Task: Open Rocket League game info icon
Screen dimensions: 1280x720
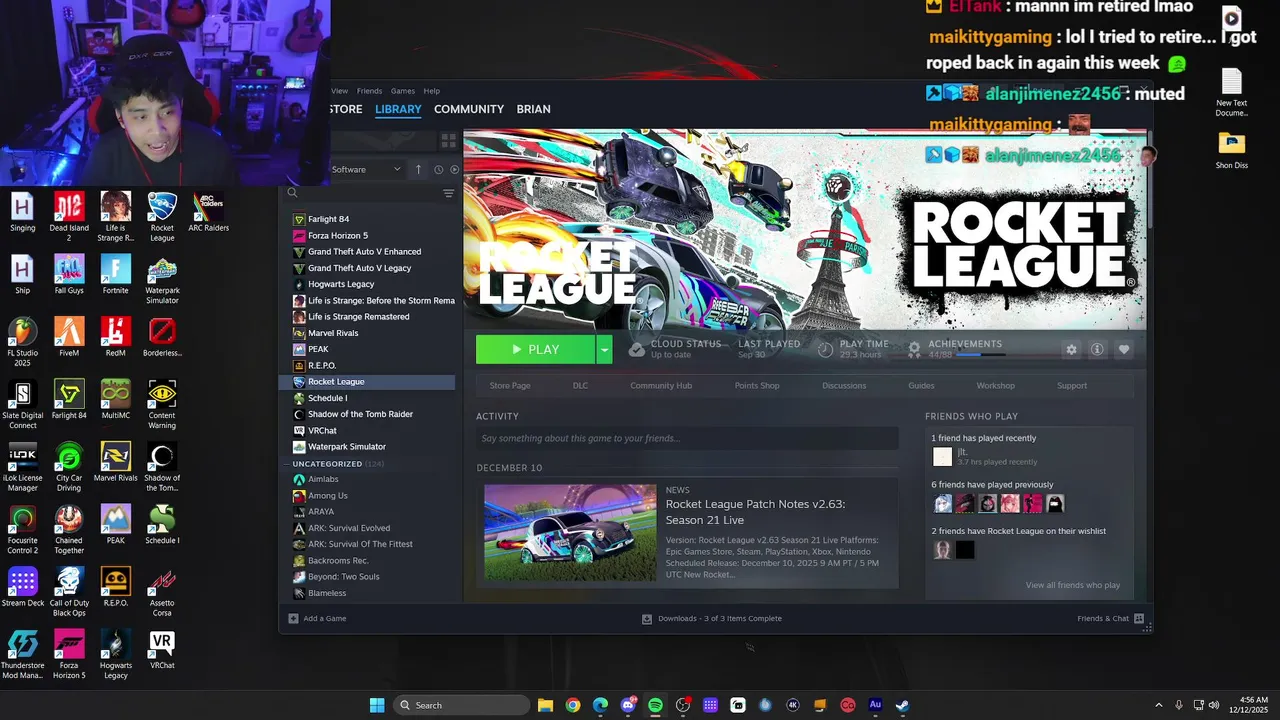Action: 1097,349
